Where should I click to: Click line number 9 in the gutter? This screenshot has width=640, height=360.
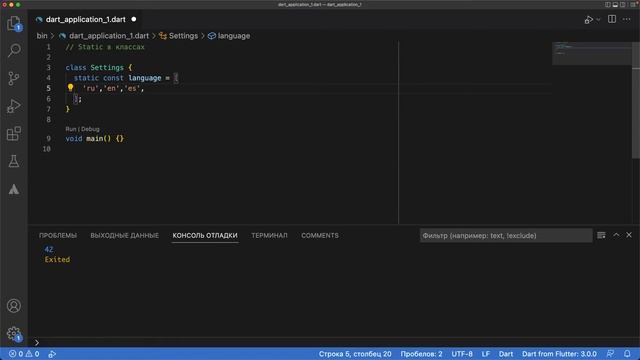[49, 139]
